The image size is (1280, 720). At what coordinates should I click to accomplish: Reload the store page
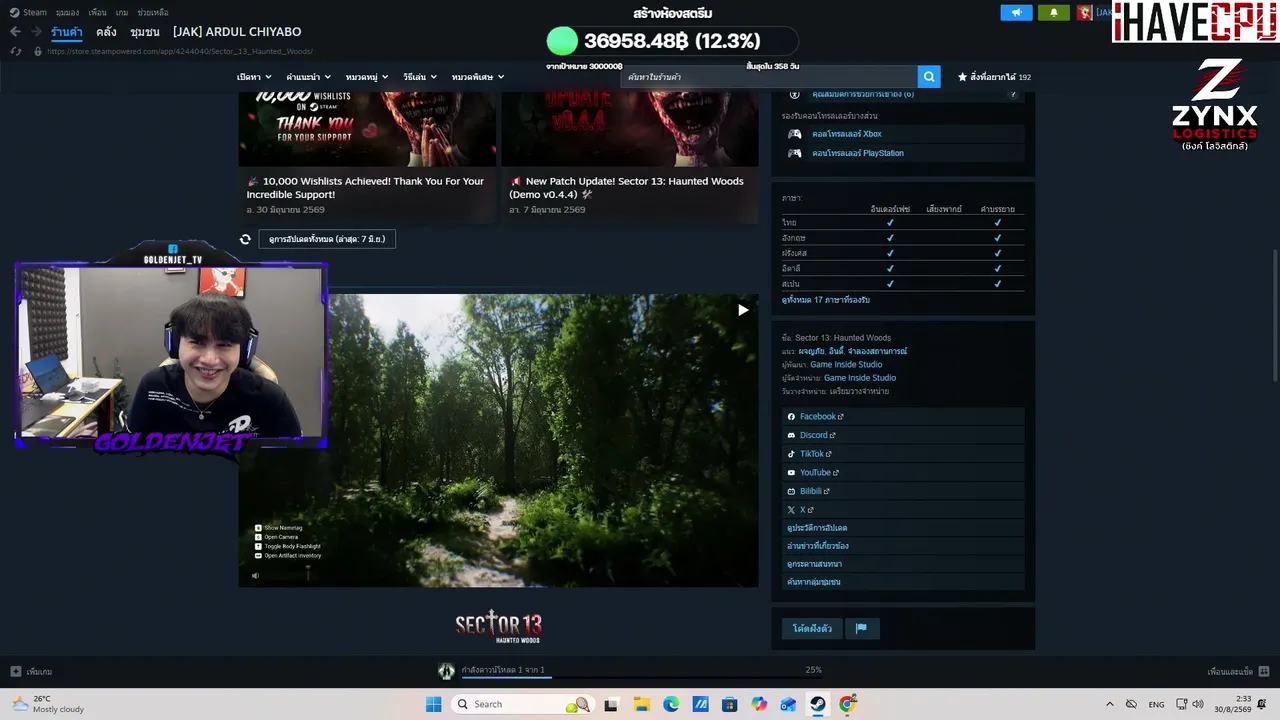[x=15, y=51]
